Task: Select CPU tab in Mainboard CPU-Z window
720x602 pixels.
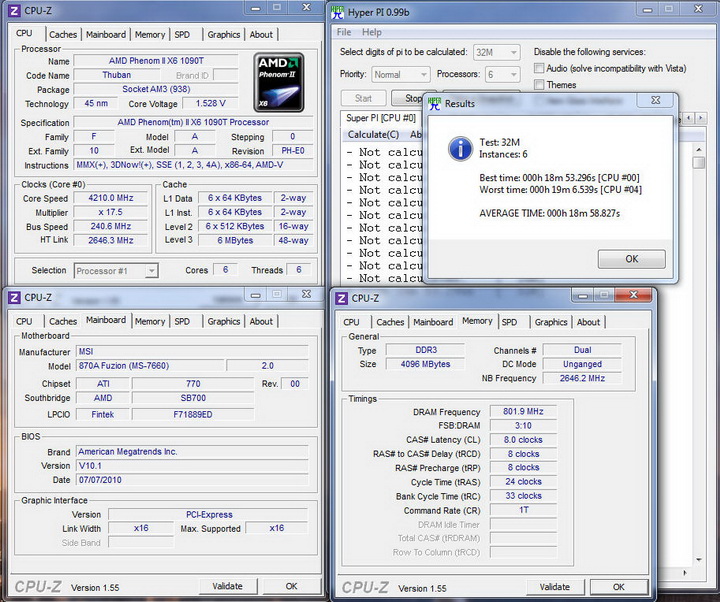Action: tap(24, 321)
